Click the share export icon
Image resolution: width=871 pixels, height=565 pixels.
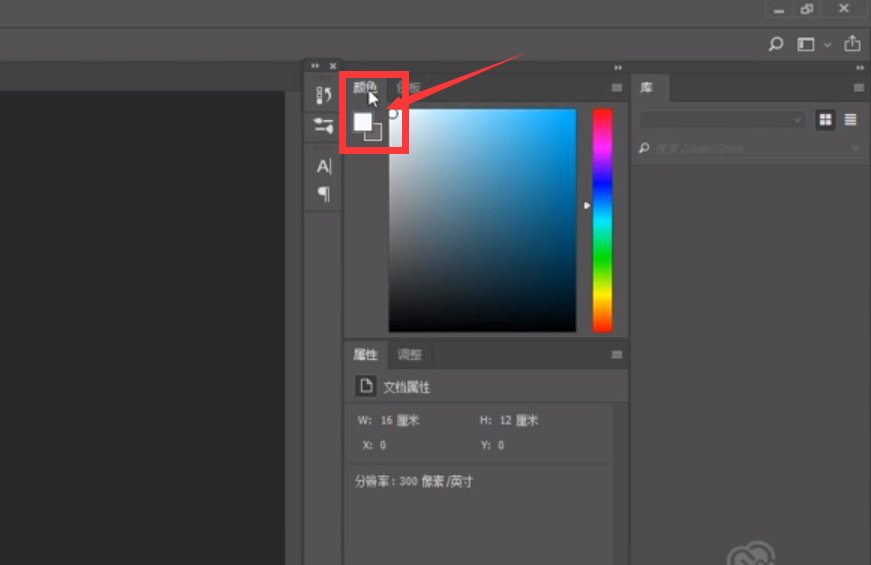tap(852, 44)
